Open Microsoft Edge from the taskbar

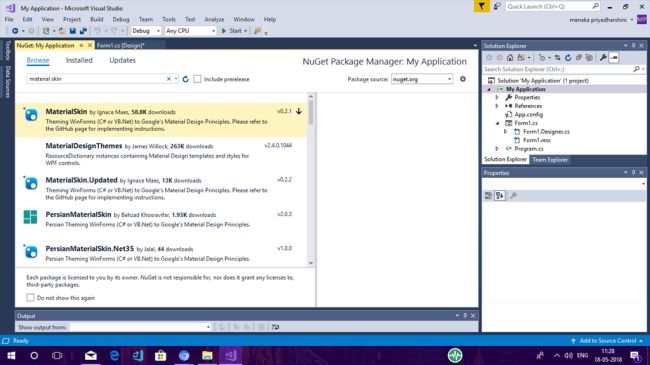(x=114, y=355)
